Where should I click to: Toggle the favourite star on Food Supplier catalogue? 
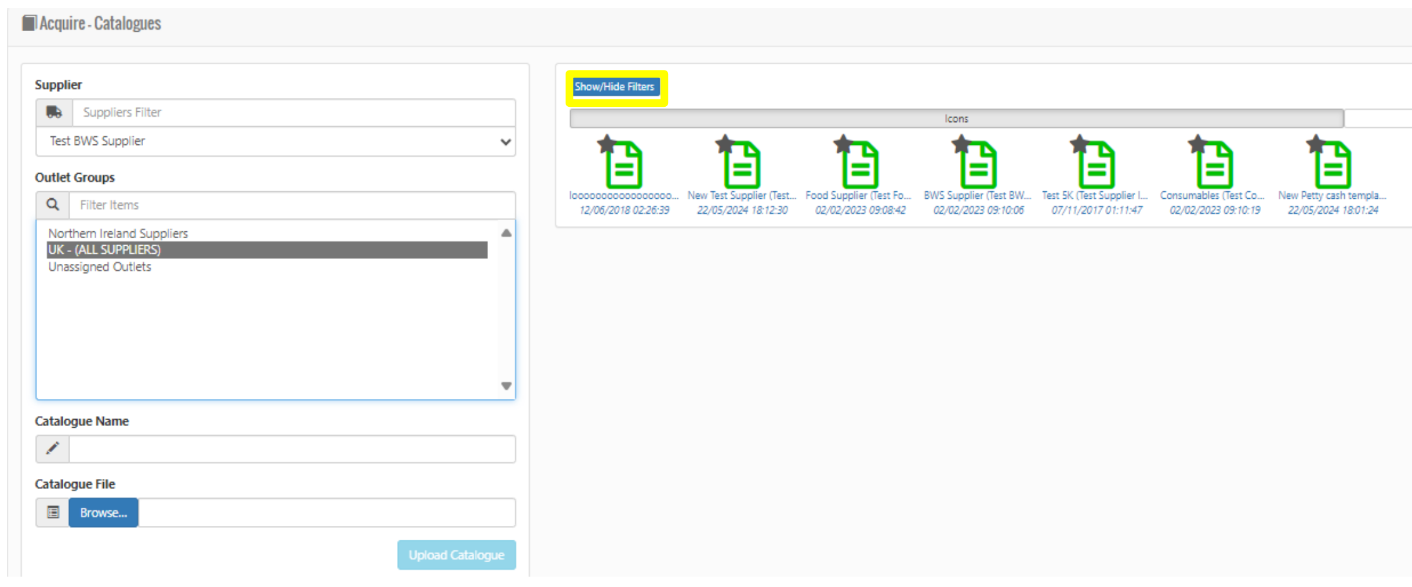coord(842,145)
